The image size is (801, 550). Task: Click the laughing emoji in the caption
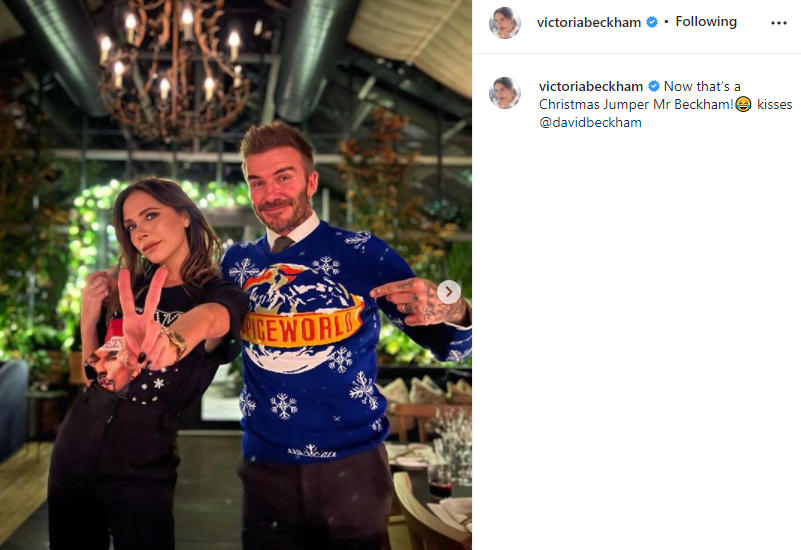(744, 104)
